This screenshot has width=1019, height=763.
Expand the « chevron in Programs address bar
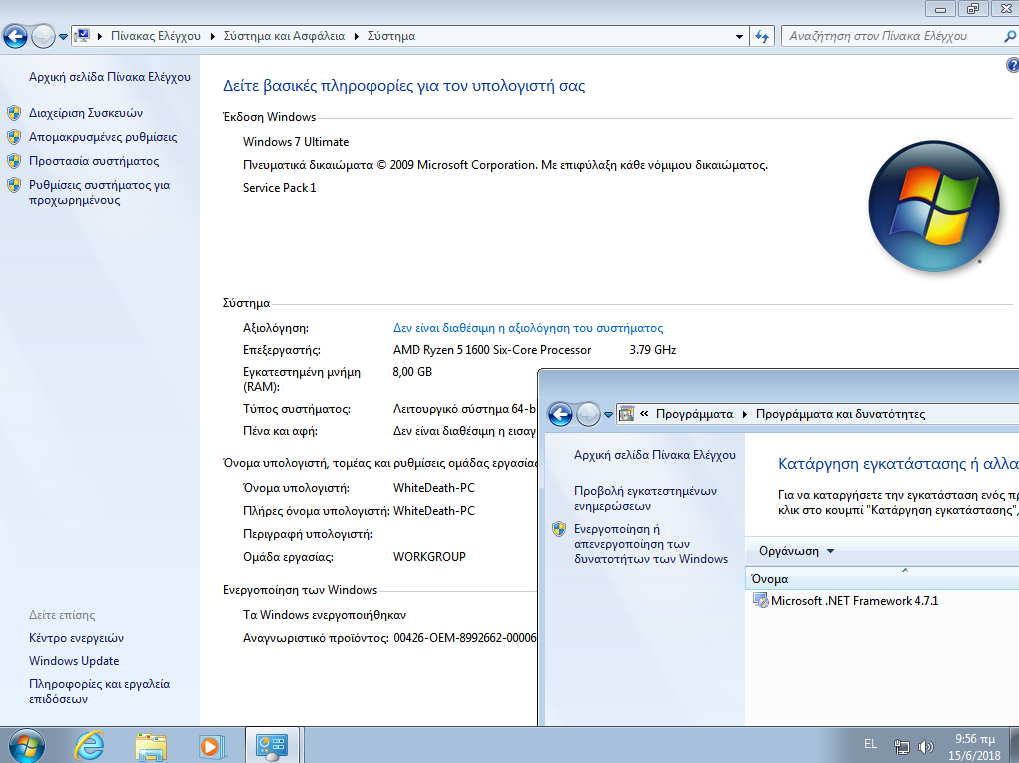tap(644, 415)
